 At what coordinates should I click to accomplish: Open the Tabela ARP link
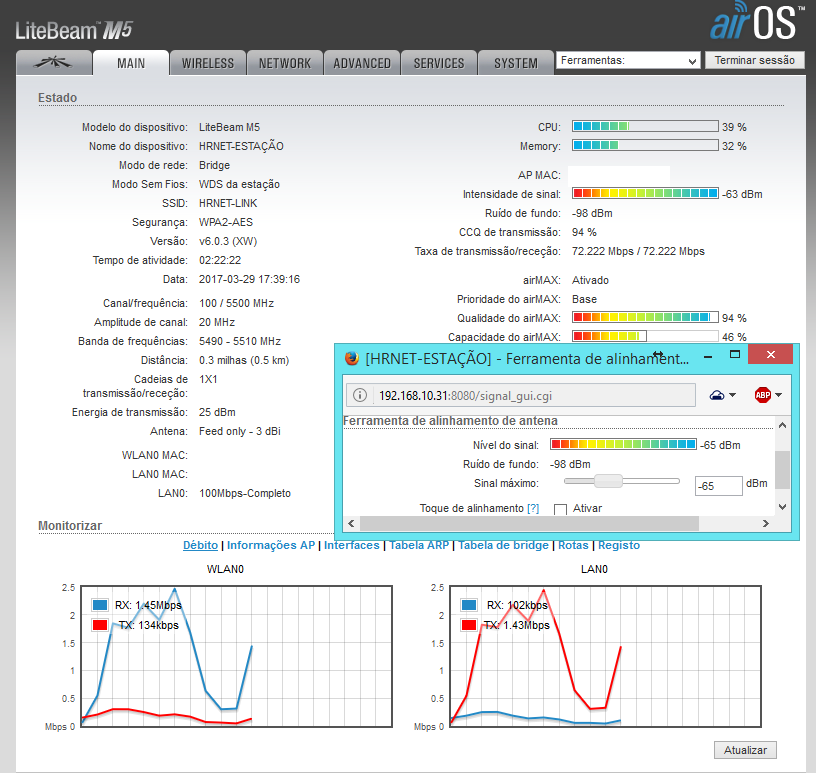[419, 545]
